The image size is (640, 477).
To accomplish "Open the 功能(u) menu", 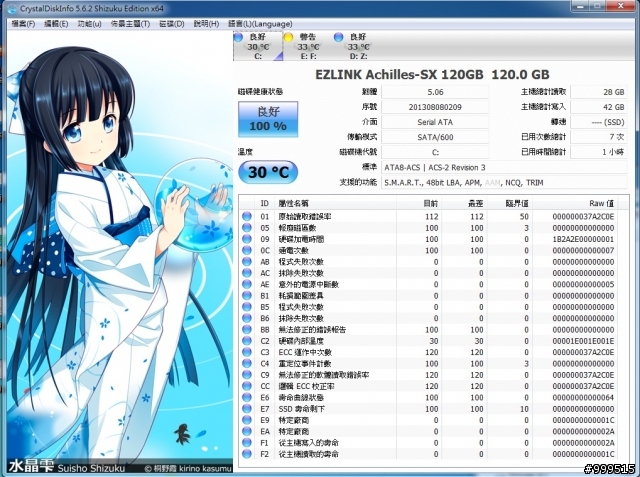I will point(89,24).
